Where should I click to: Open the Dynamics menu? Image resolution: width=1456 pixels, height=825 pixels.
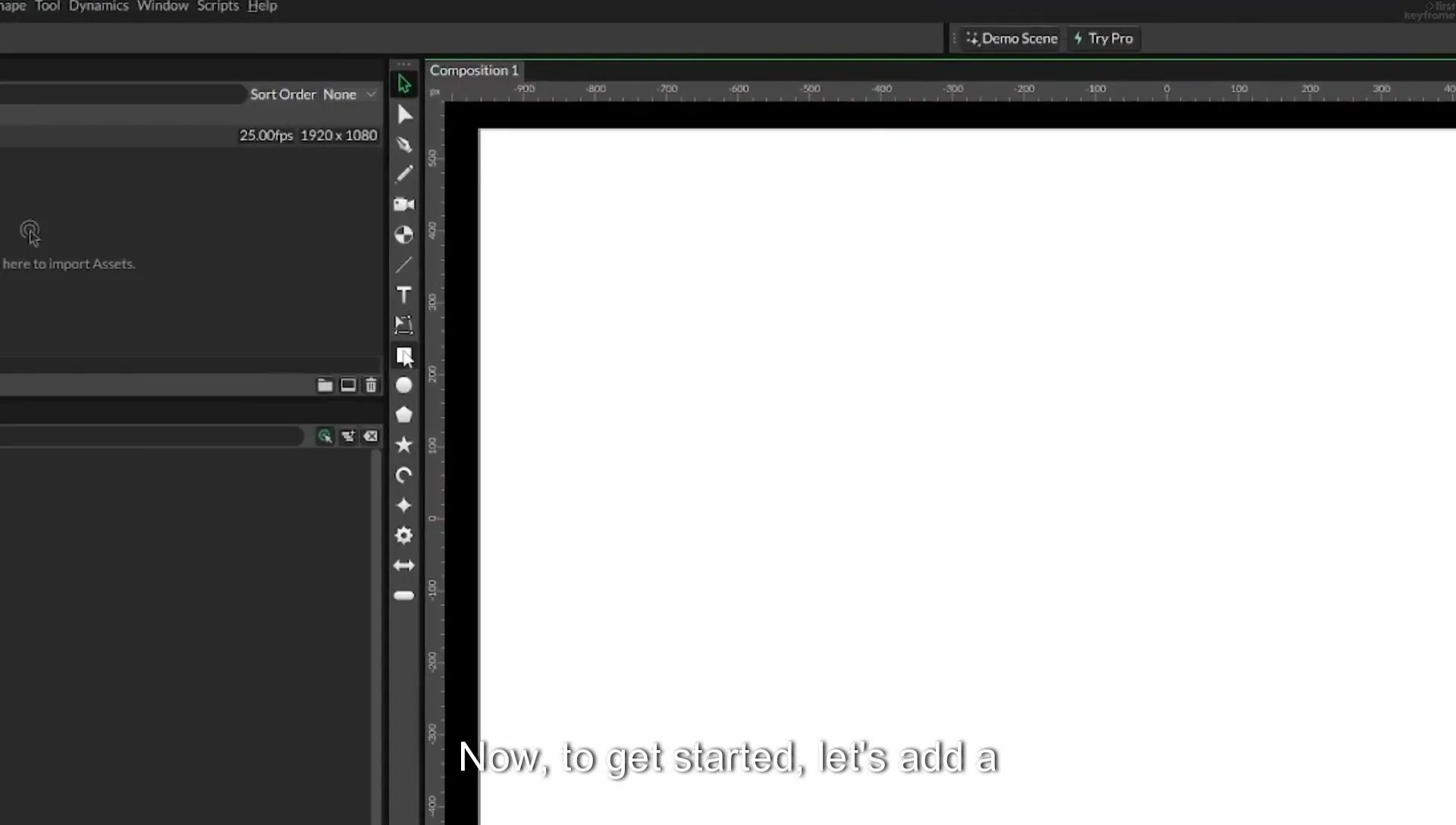click(99, 6)
